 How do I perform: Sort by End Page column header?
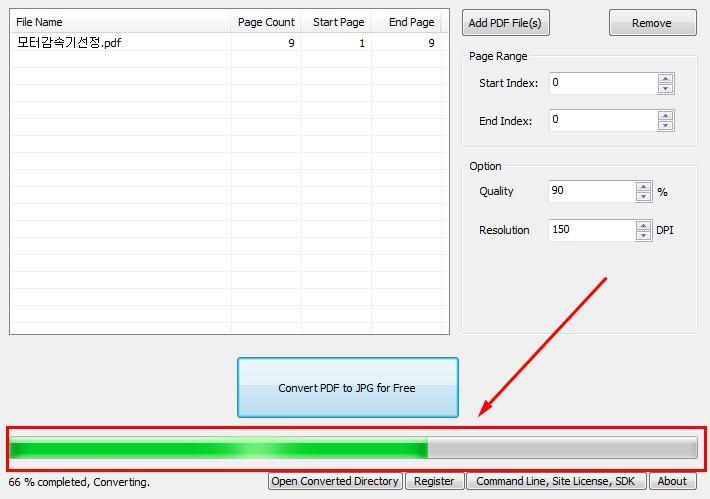pos(406,22)
